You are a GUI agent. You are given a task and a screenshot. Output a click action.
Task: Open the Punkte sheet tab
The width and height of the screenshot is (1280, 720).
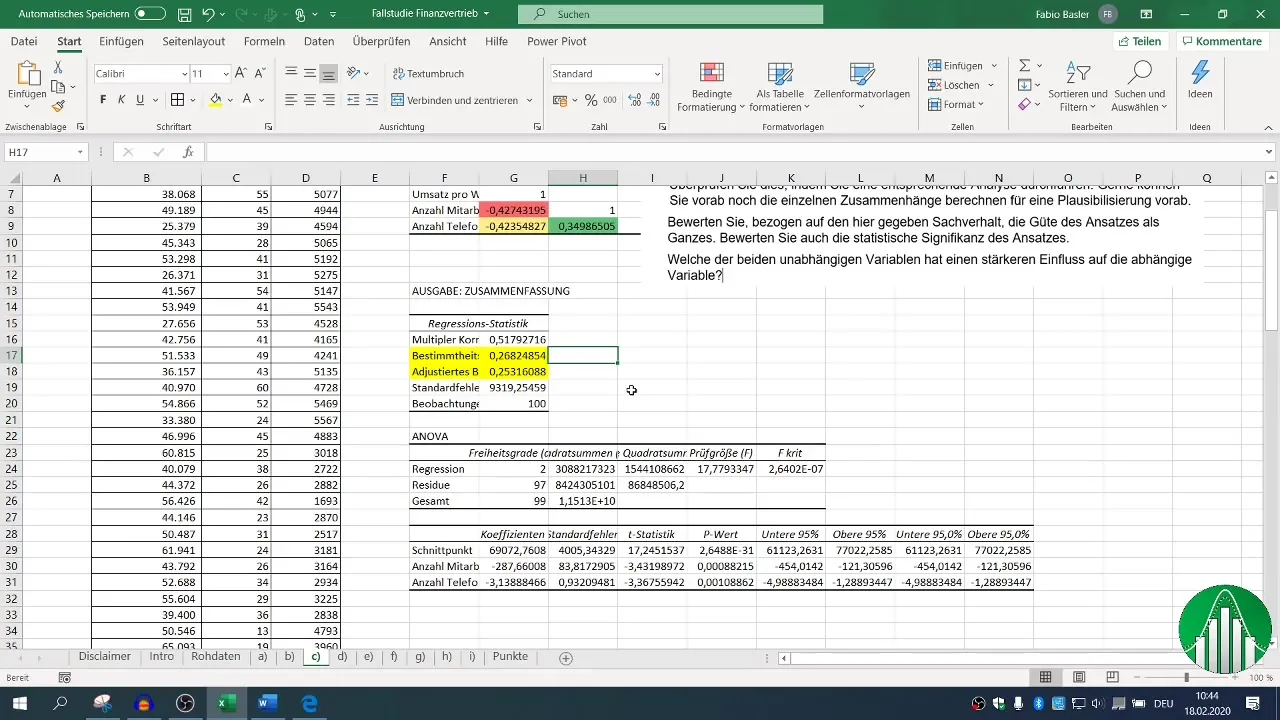pyautogui.click(x=510, y=657)
